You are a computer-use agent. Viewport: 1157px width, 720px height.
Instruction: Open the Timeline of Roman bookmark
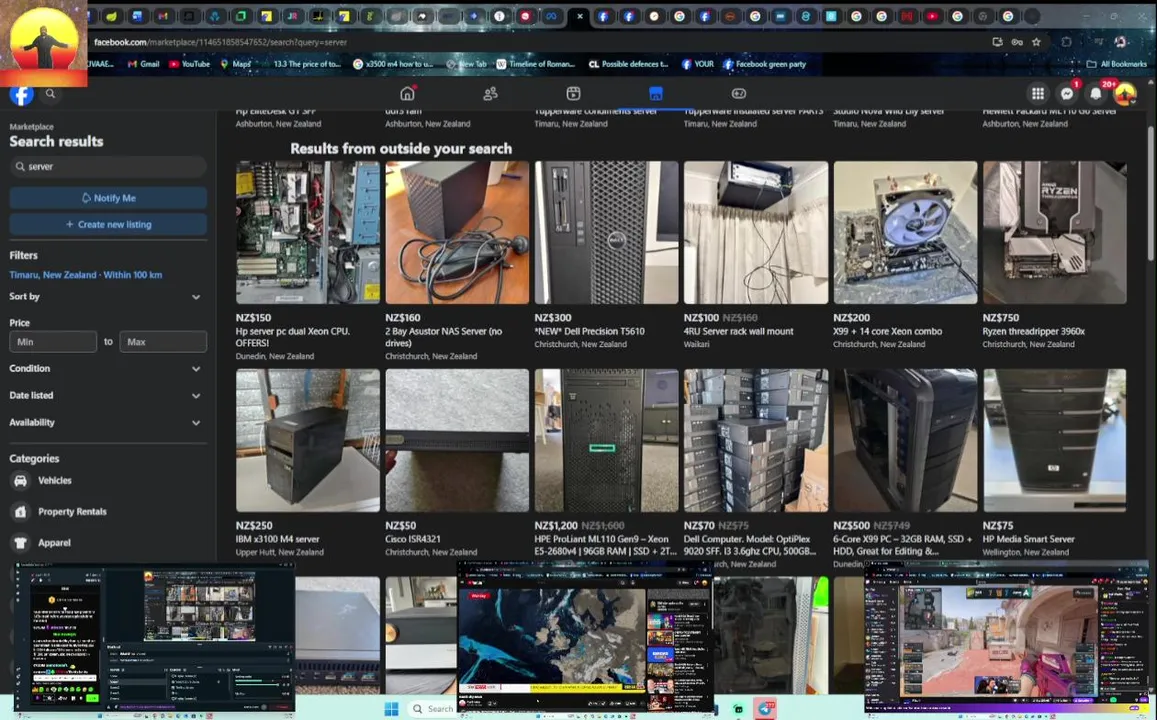[x=535, y=64]
